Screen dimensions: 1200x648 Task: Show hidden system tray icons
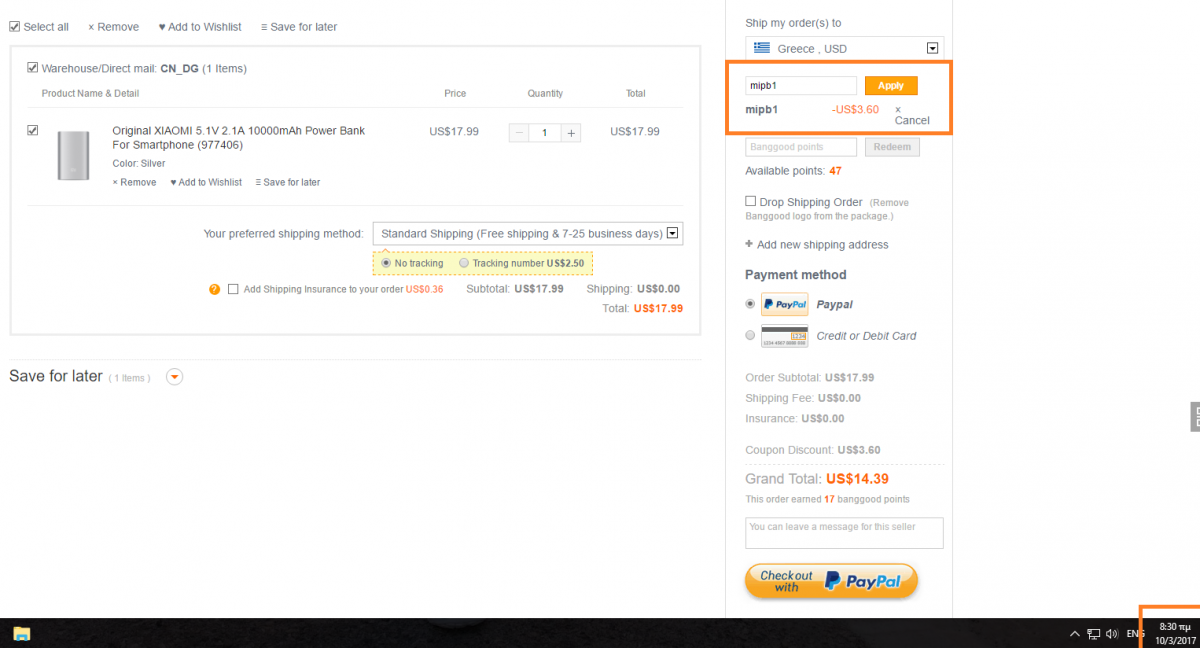pyautogui.click(x=1075, y=633)
